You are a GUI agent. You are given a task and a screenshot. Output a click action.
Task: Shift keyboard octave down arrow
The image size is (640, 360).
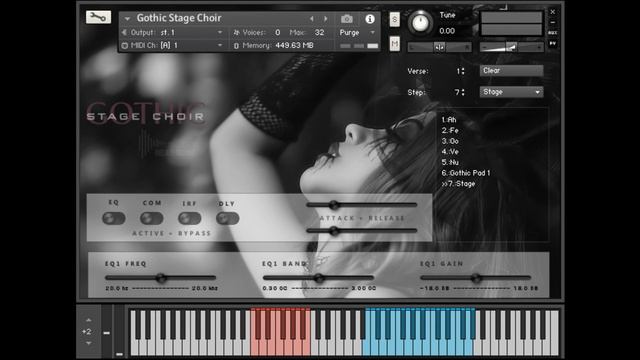pos(89,343)
